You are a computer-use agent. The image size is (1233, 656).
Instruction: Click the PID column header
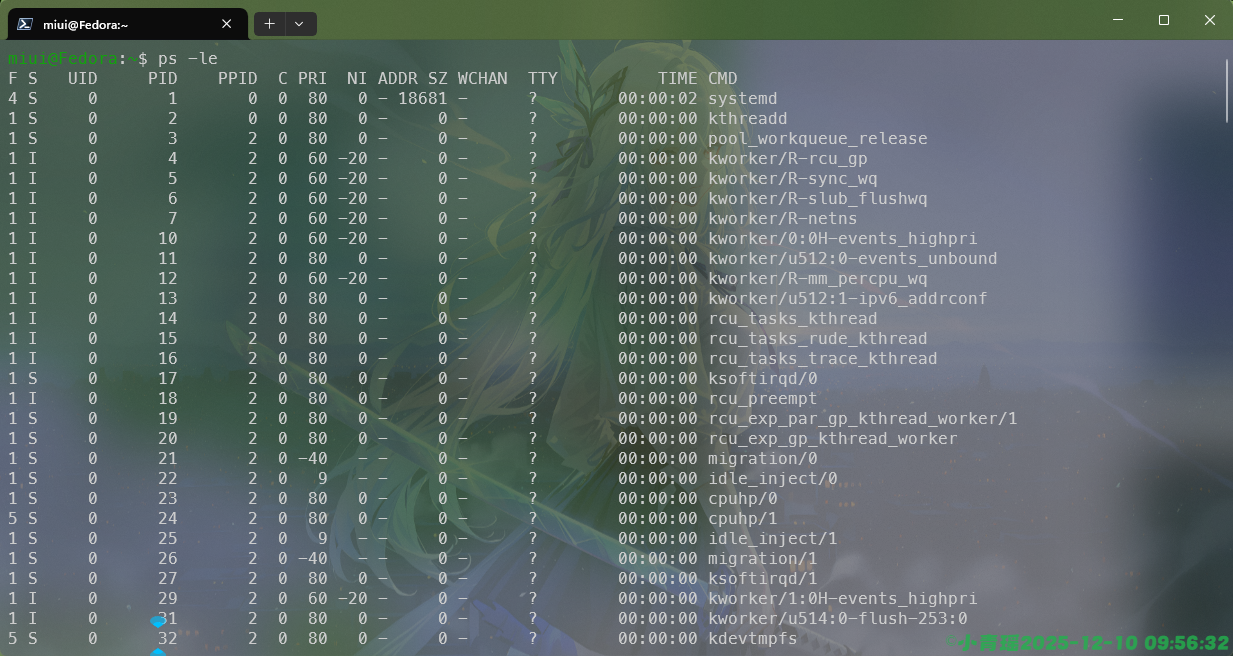pos(162,78)
